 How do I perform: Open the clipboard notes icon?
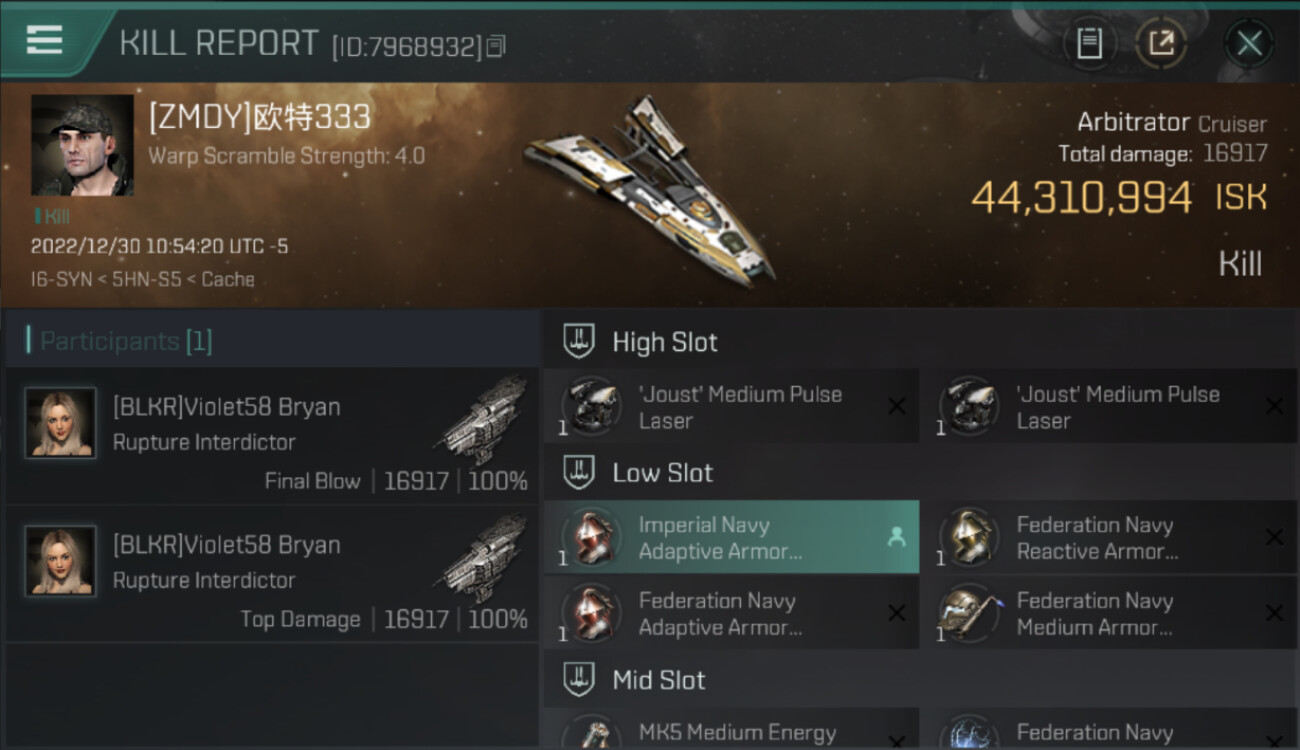pos(1089,43)
